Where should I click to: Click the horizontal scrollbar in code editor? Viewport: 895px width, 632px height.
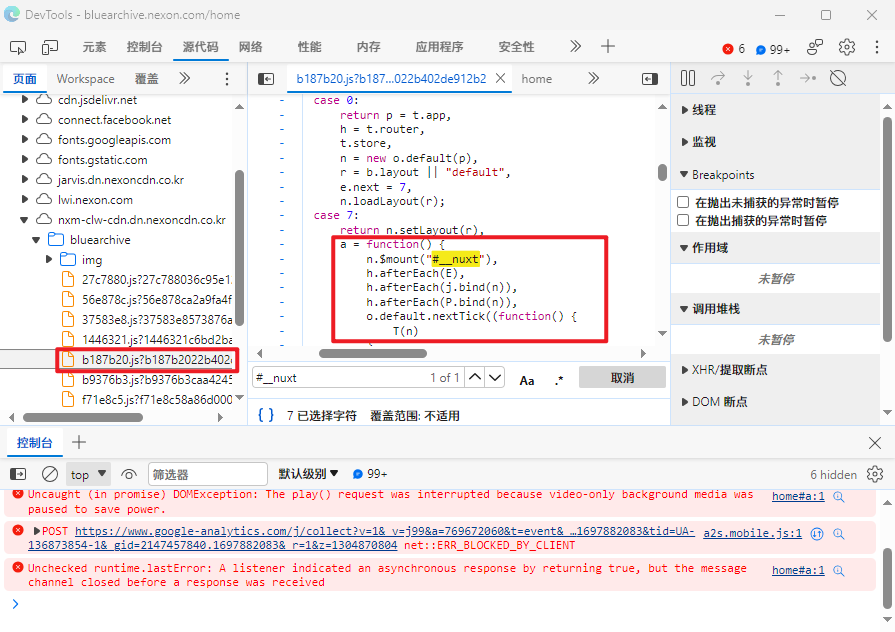click(373, 353)
